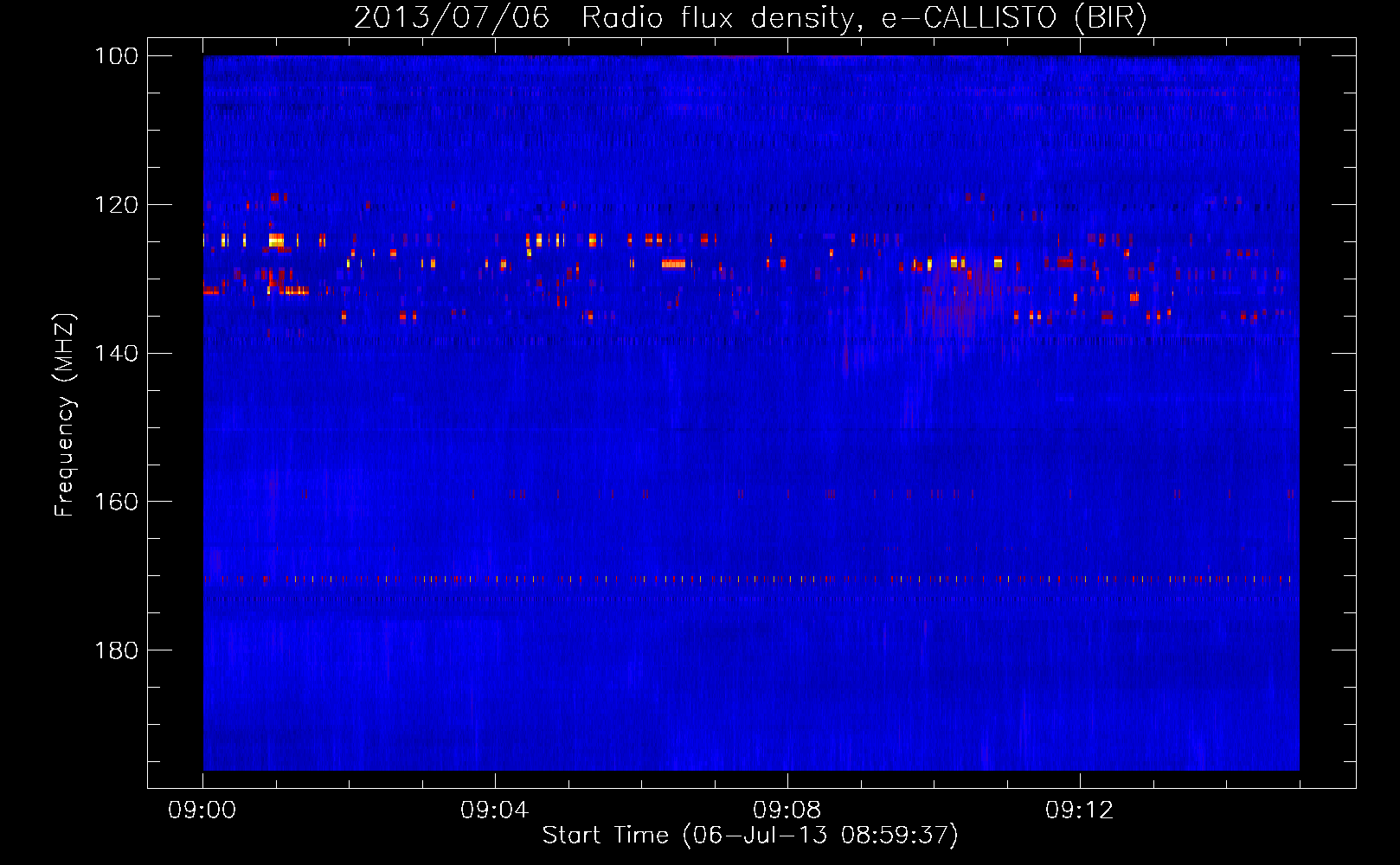Click the frequency tick label '120'
Viewport: 1400px width, 865px height.
pos(117,205)
